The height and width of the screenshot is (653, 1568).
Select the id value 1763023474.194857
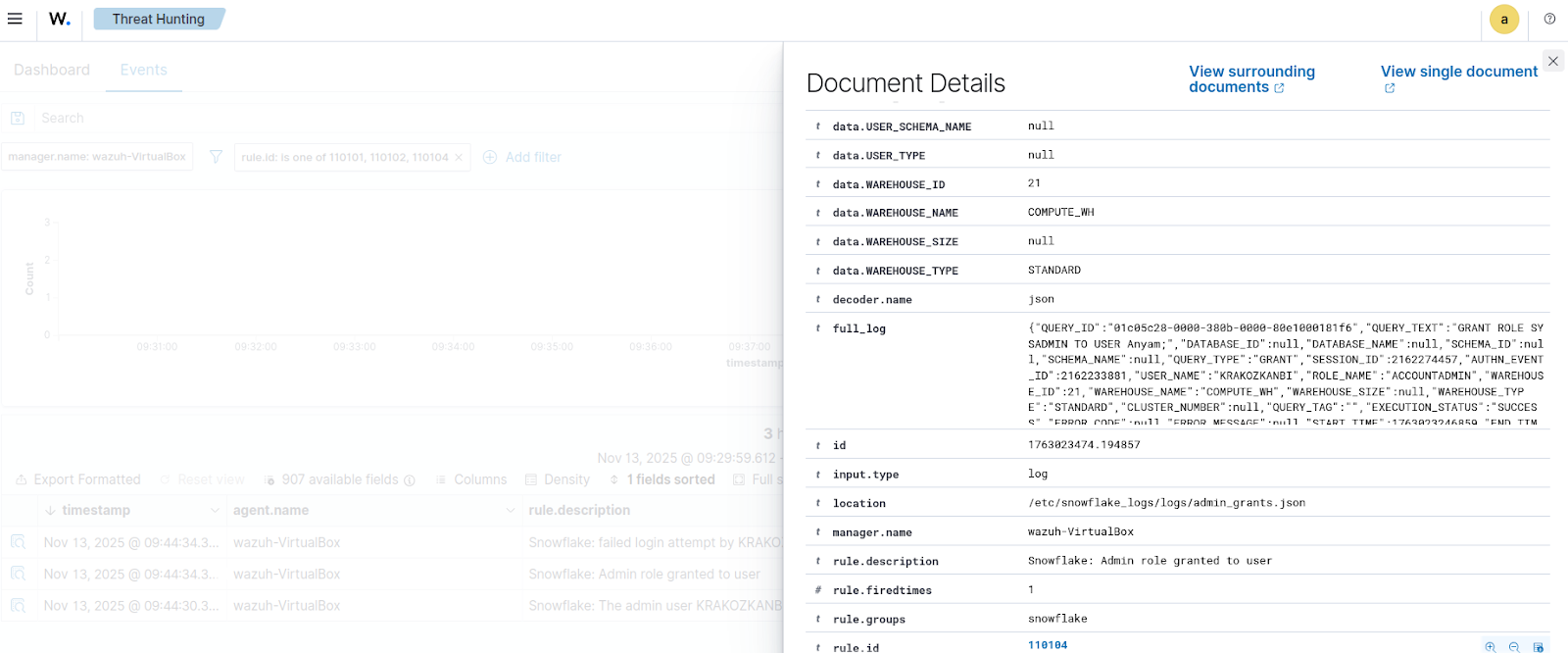click(1084, 444)
